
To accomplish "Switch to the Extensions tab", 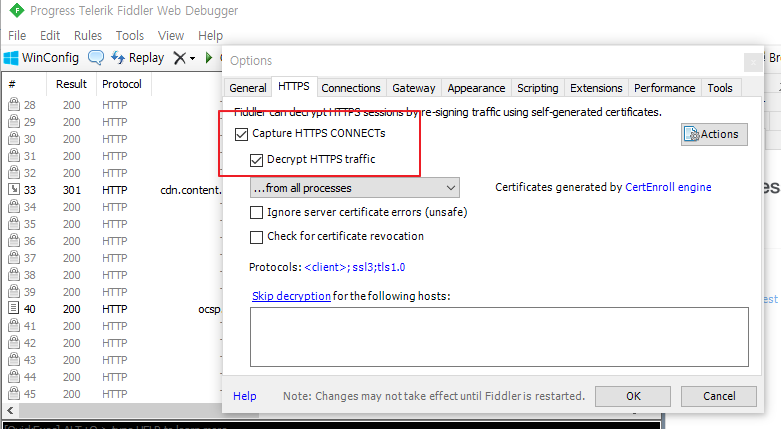I will (596, 88).
